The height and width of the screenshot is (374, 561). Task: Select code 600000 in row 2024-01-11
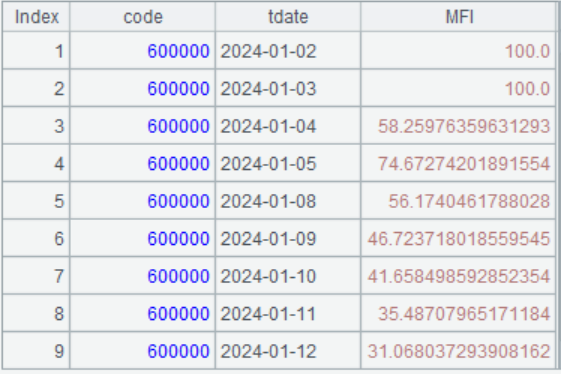pos(143,314)
